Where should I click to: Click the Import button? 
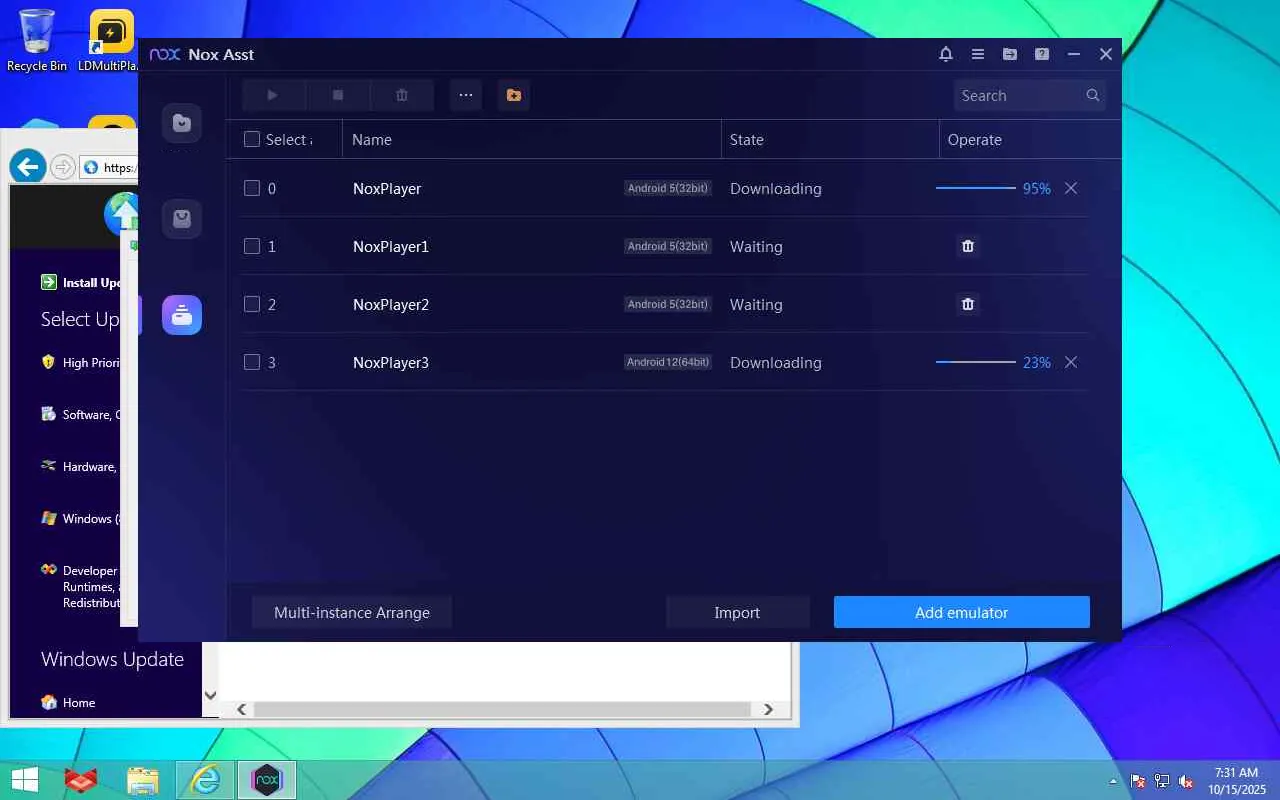[737, 613]
